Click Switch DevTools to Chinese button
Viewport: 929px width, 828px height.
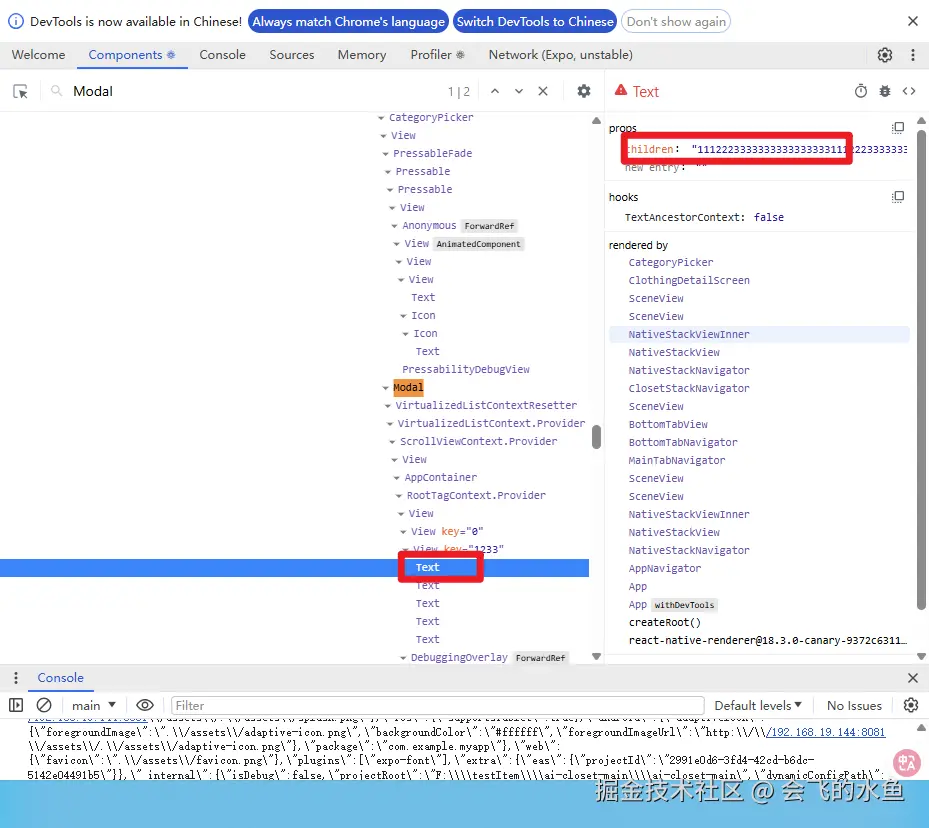coord(535,21)
